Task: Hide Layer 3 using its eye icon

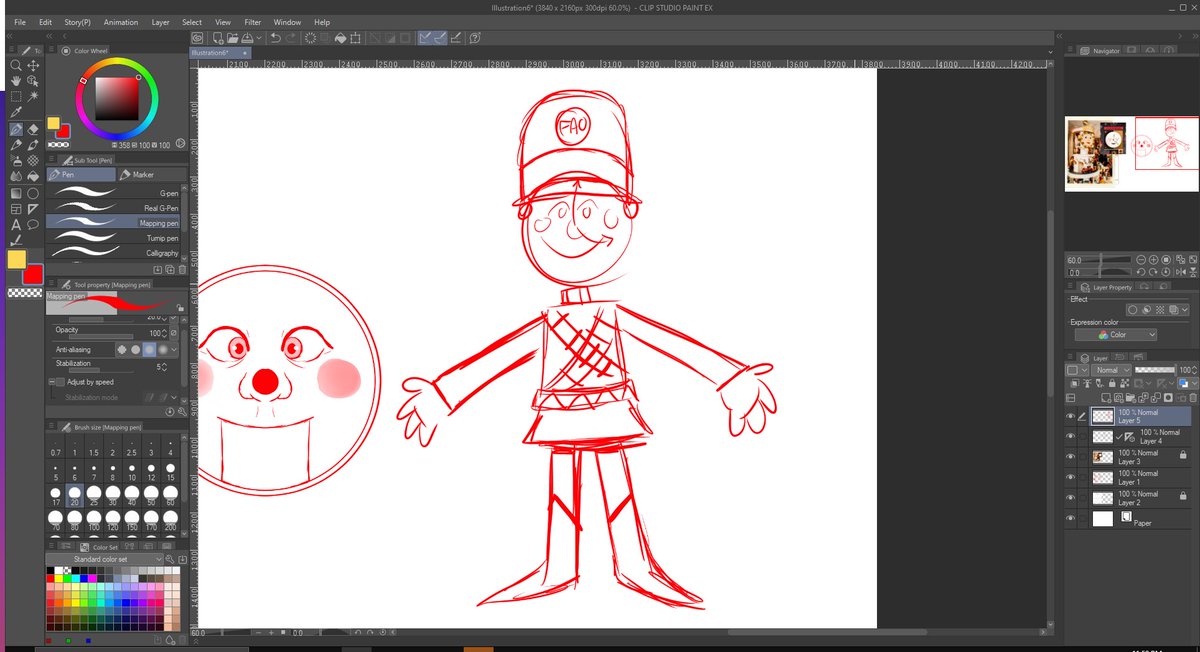Action: tap(1071, 457)
